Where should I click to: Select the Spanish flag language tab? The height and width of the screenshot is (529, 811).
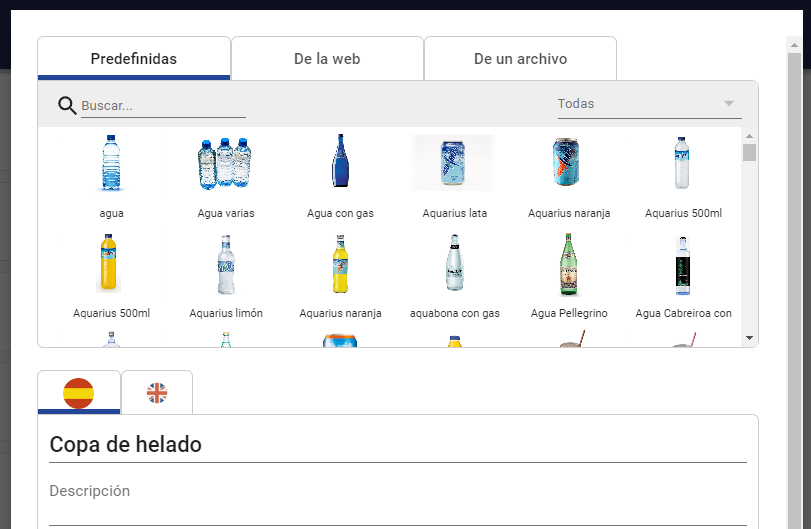(x=79, y=392)
